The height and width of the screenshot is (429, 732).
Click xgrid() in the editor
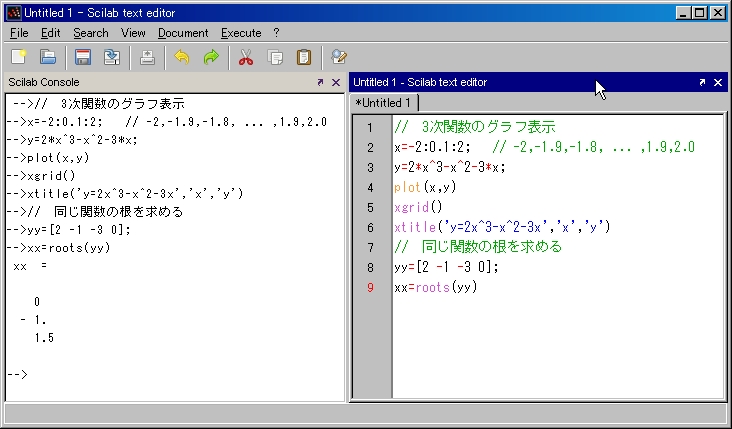click(x=418, y=207)
